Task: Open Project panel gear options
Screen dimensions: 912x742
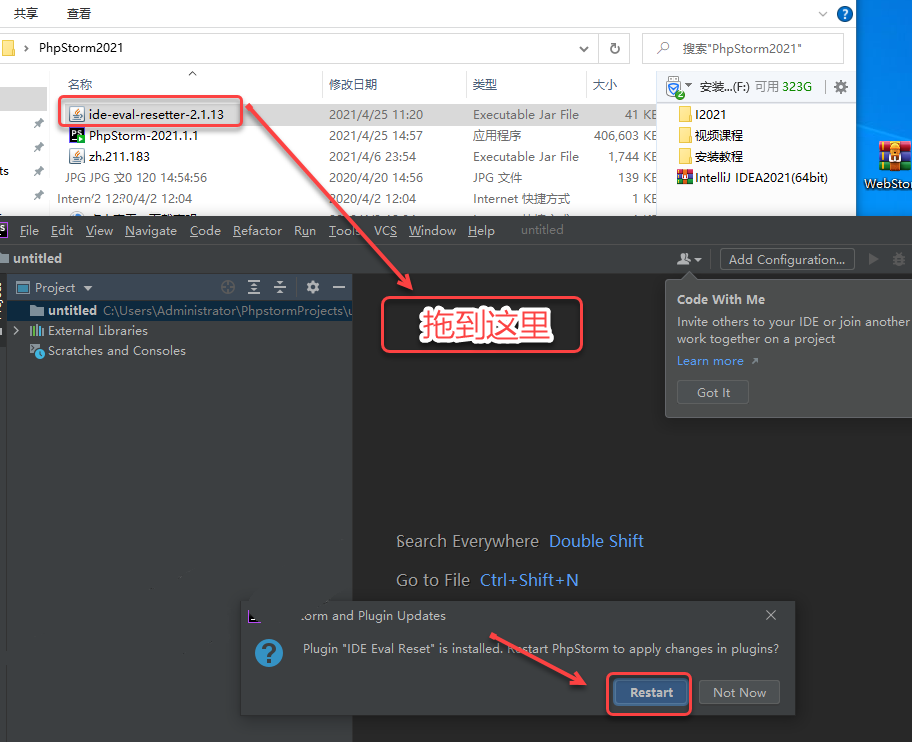Action: (313, 287)
